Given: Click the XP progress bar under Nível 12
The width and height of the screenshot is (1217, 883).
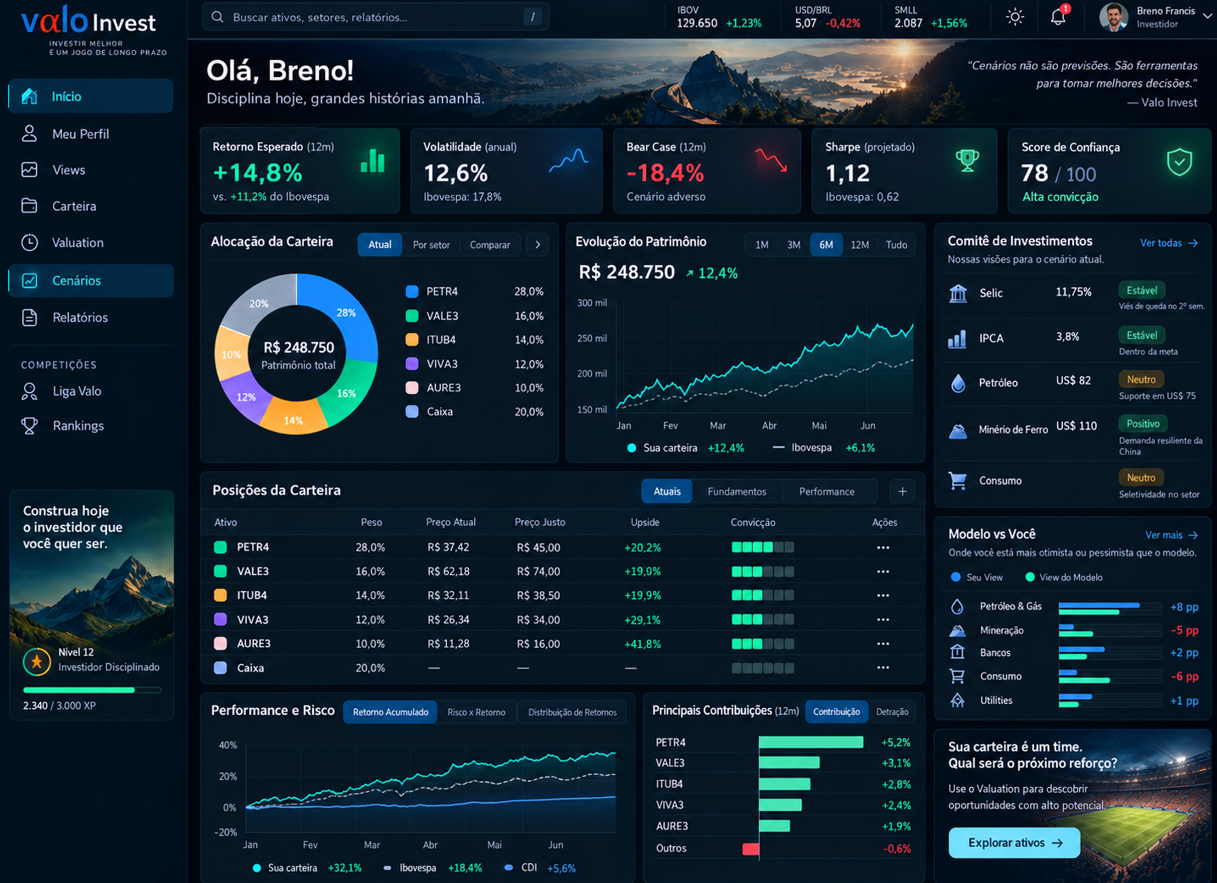Looking at the screenshot, I should pyautogui.click(x=92, y=690).
